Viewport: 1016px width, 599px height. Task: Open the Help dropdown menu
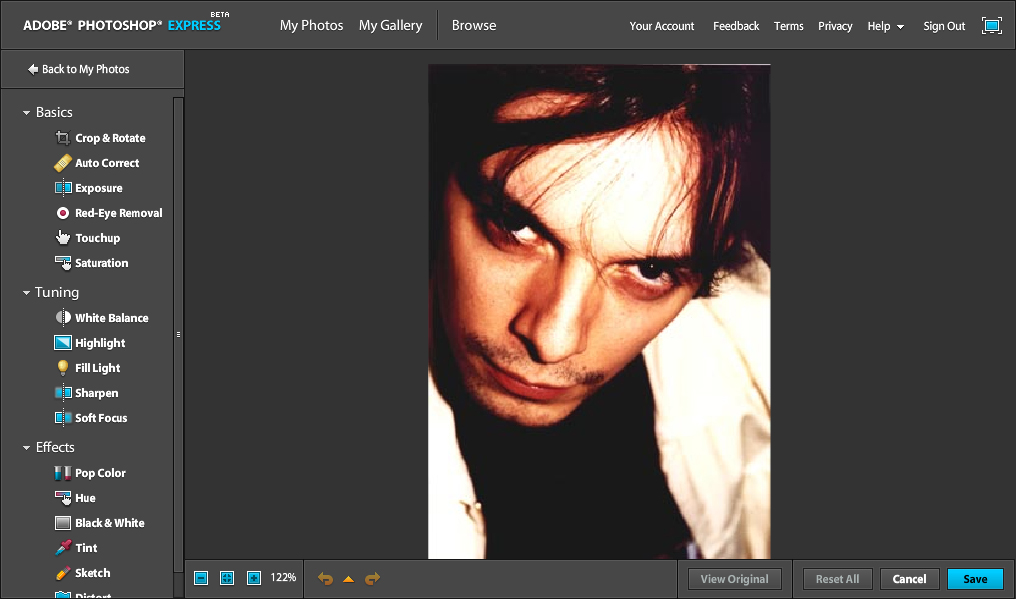pos(885,26)
